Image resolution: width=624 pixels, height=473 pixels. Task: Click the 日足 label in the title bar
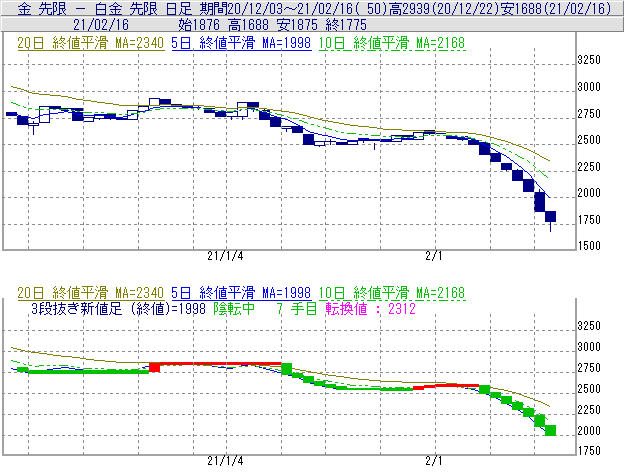click(179, 9)
